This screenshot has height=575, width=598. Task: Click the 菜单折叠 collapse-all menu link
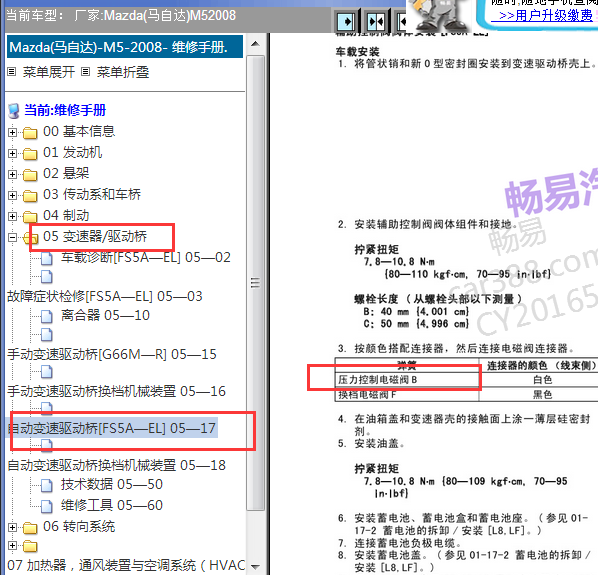[x=123, y=72]
